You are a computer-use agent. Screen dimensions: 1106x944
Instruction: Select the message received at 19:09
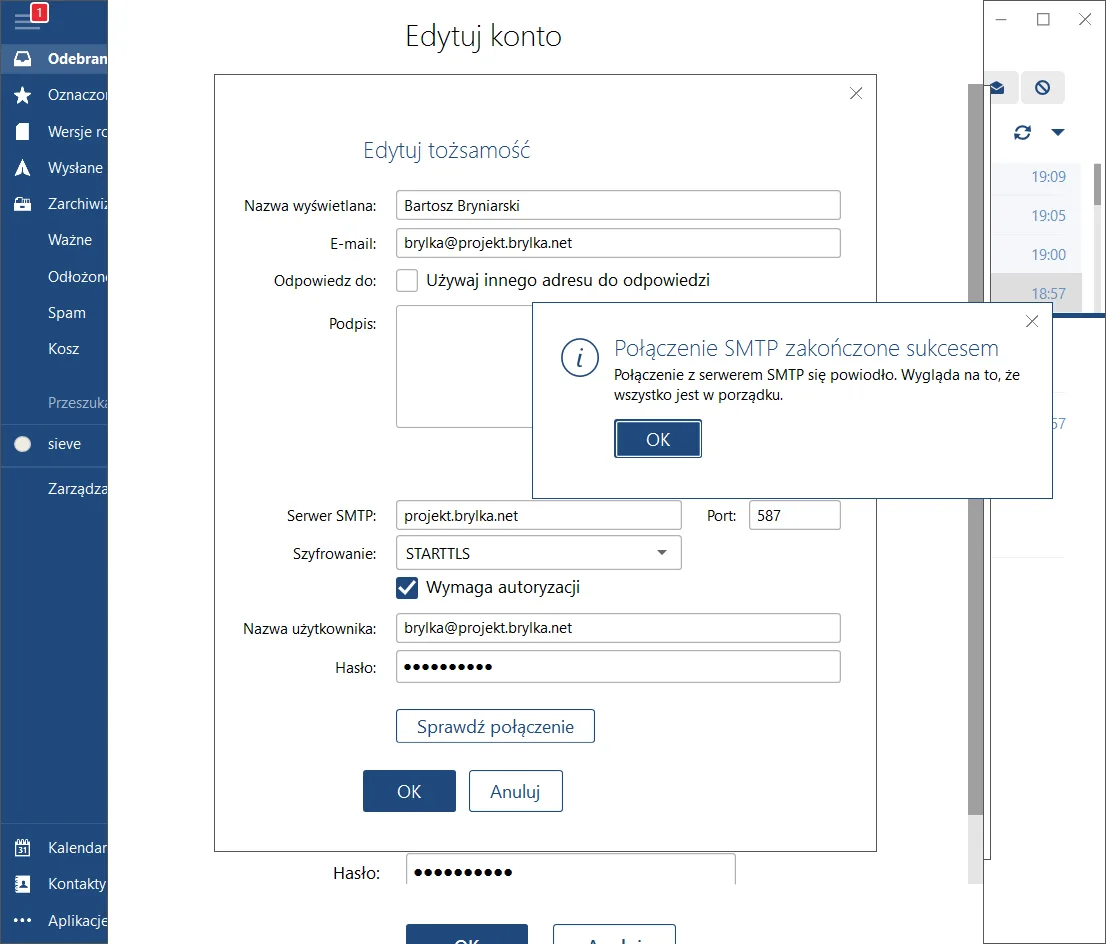click(x=1037, y=176)
